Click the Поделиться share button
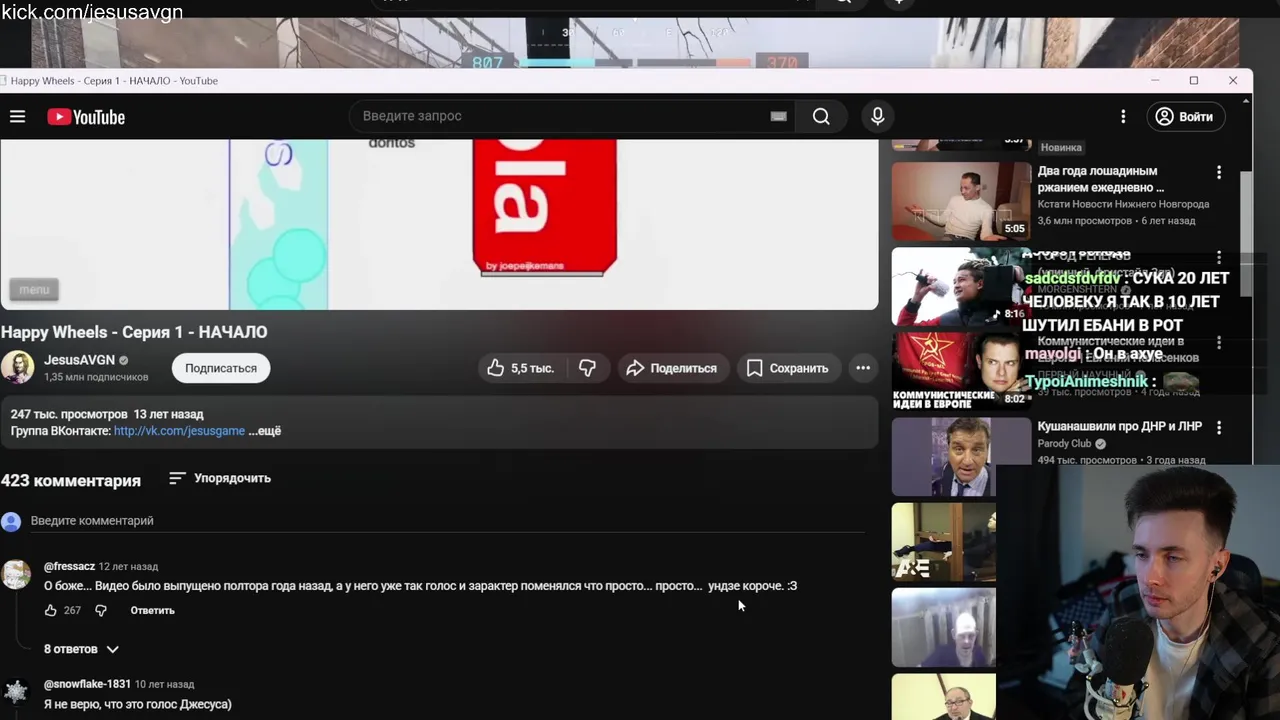The width and height of the screenshot is (1280, 720). pos(672,368)
